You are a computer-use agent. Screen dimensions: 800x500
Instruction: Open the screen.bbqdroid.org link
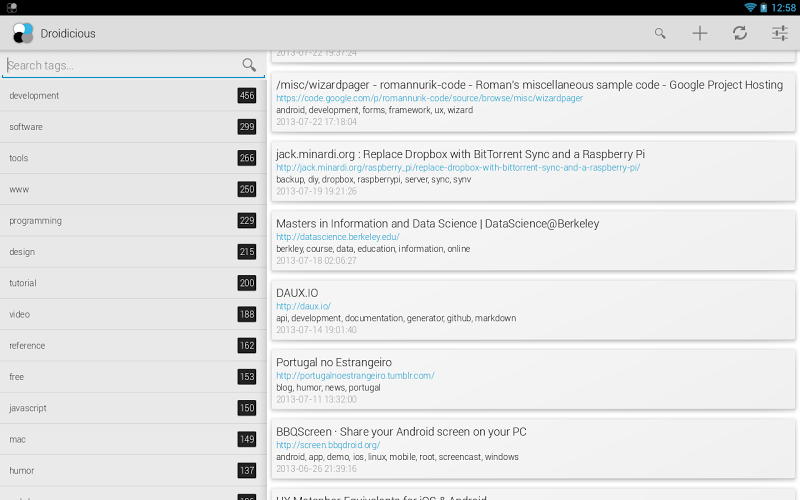coord(328,445)
